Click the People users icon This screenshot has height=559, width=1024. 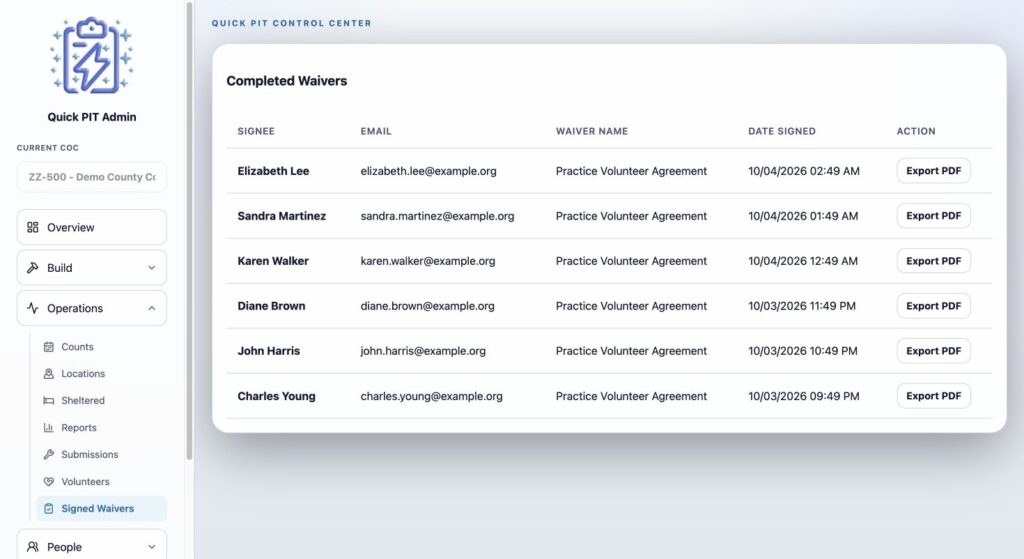click(33, 547)
